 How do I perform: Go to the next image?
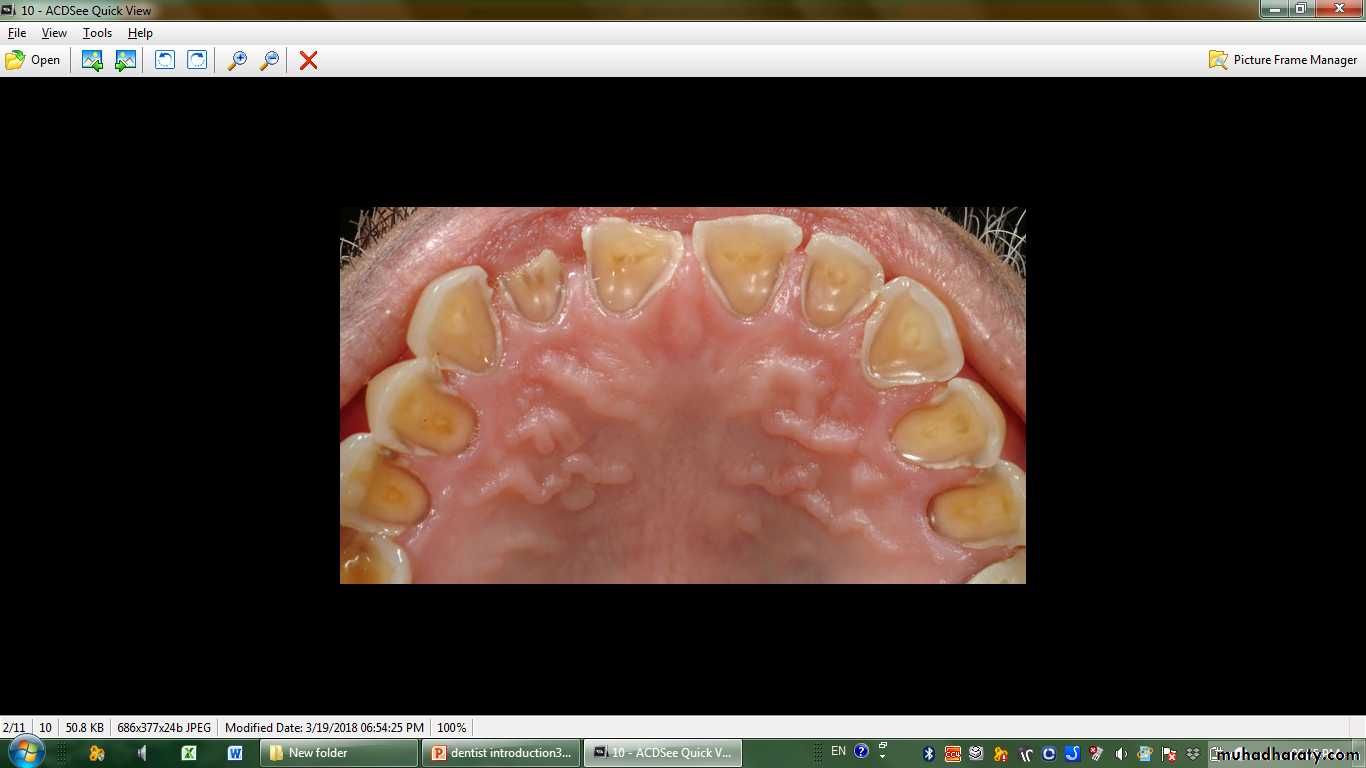click(x=125, y=60)
